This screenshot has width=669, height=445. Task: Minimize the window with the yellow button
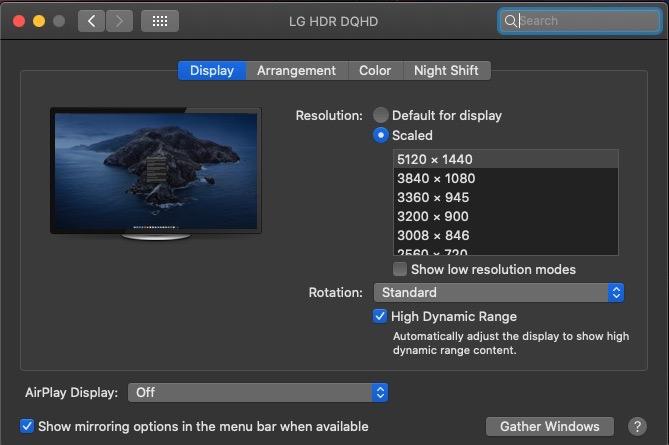click(x=39, y=21)
